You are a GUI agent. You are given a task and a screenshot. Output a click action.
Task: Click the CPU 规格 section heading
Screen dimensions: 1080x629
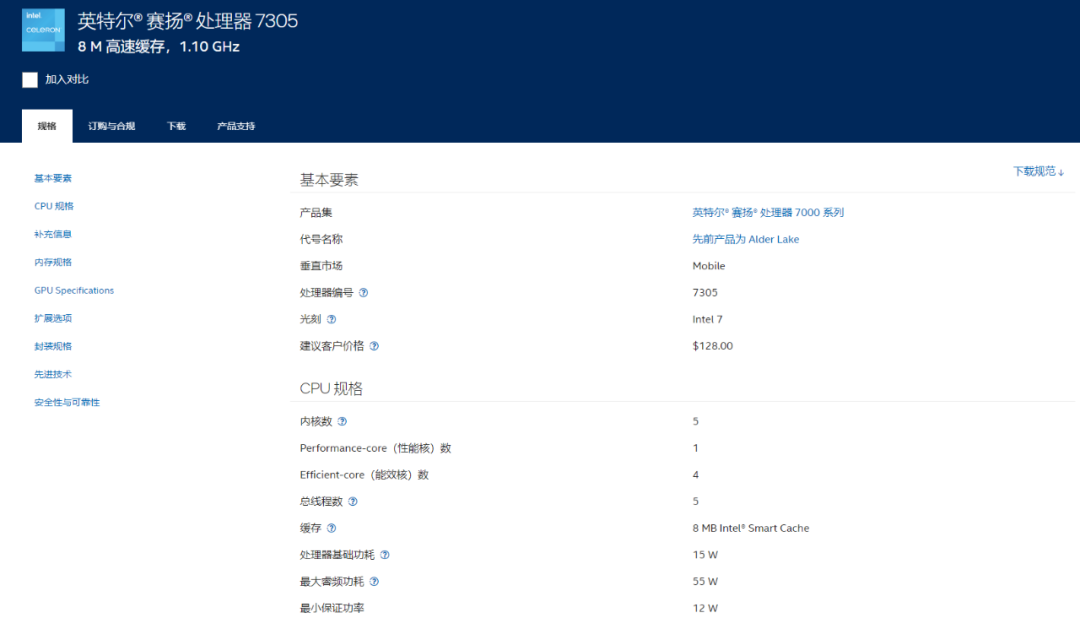331,389
